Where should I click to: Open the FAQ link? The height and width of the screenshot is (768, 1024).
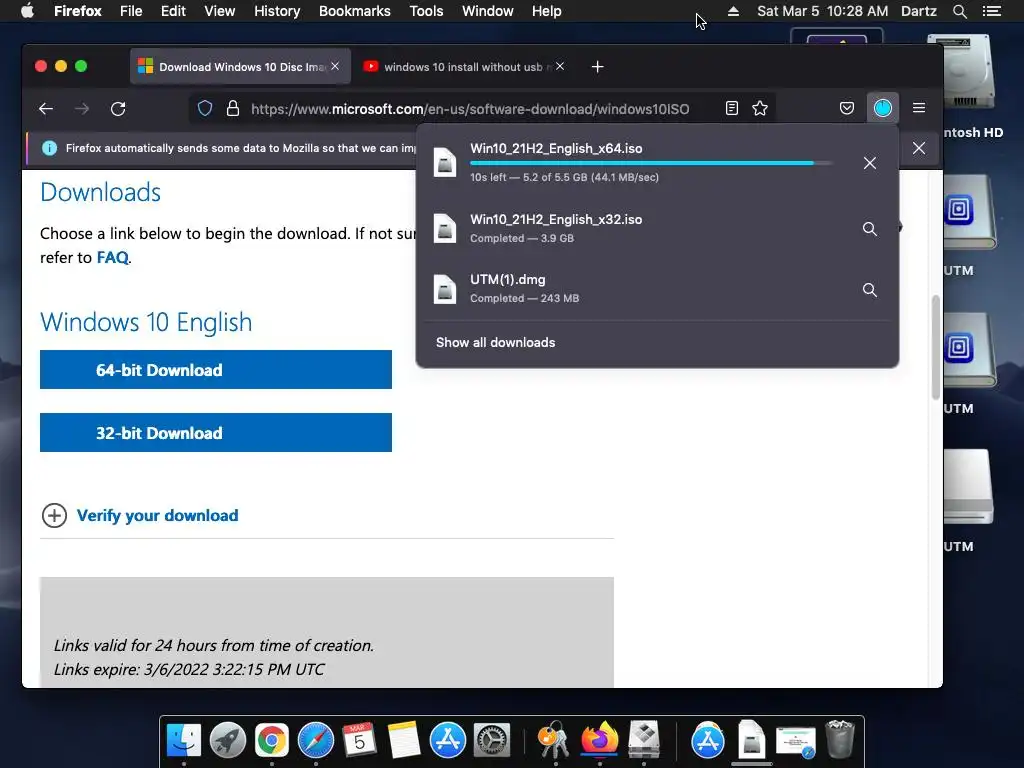pos(112,257)
